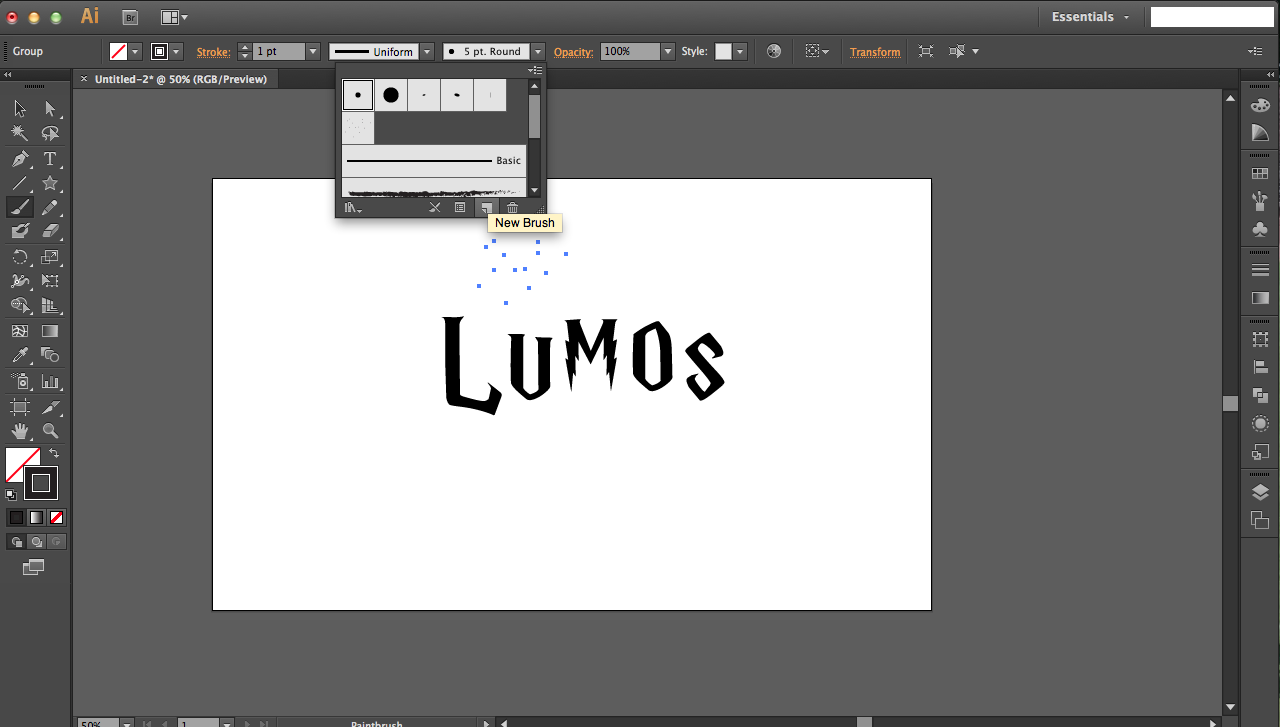
Task: Switch to the Untitled-2 document tab
Action: point(181,79)
